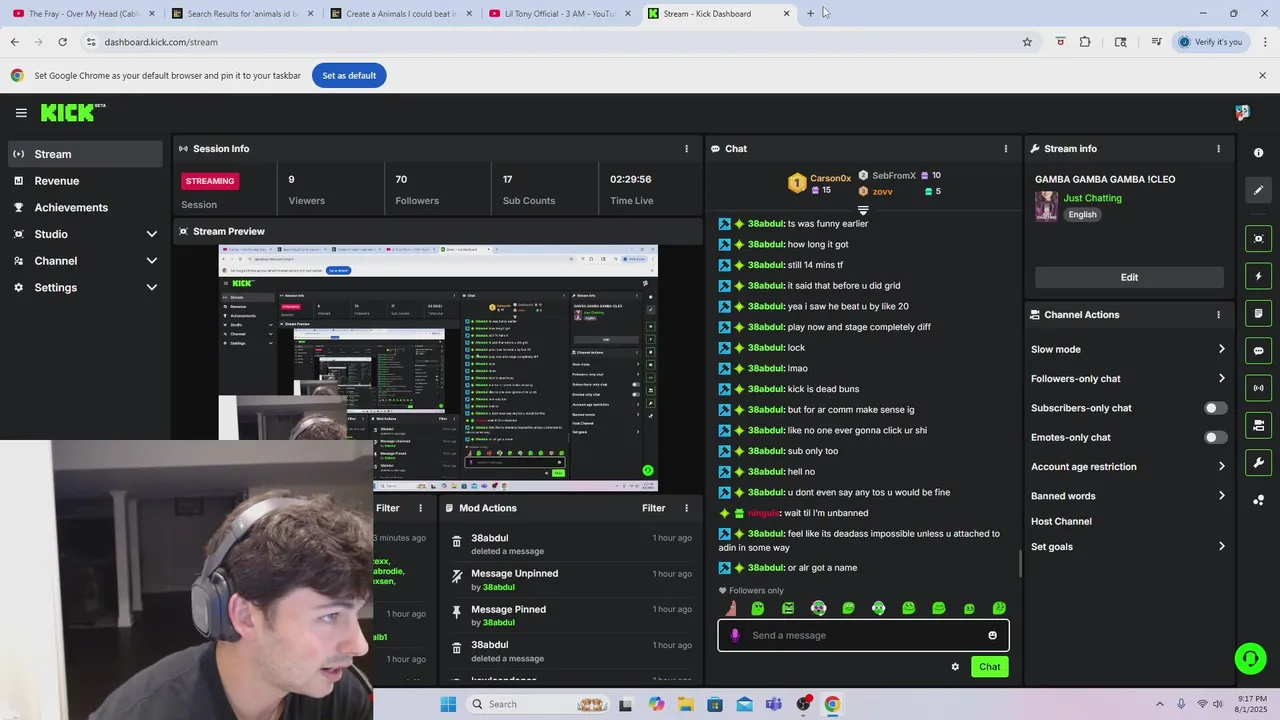The width and height of the screenshot is (1280, 720).
Task: Bookmark this page with star icon
Action: pos(1027,42)
